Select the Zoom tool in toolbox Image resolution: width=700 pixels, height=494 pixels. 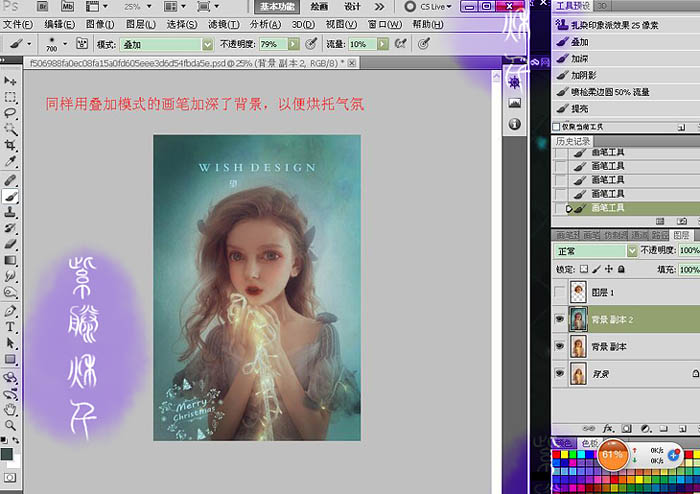click(x=10, y=425)
